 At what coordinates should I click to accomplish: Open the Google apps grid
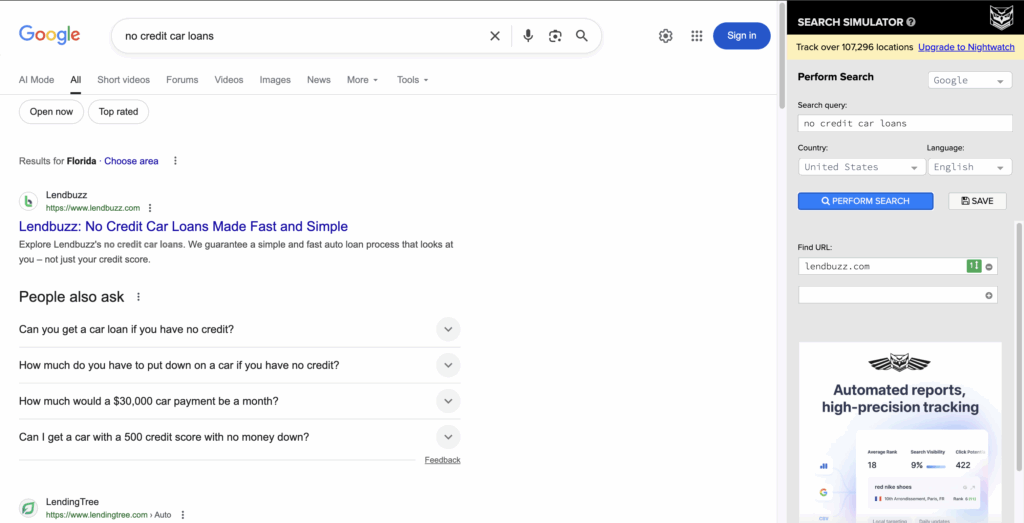[697, 36]
